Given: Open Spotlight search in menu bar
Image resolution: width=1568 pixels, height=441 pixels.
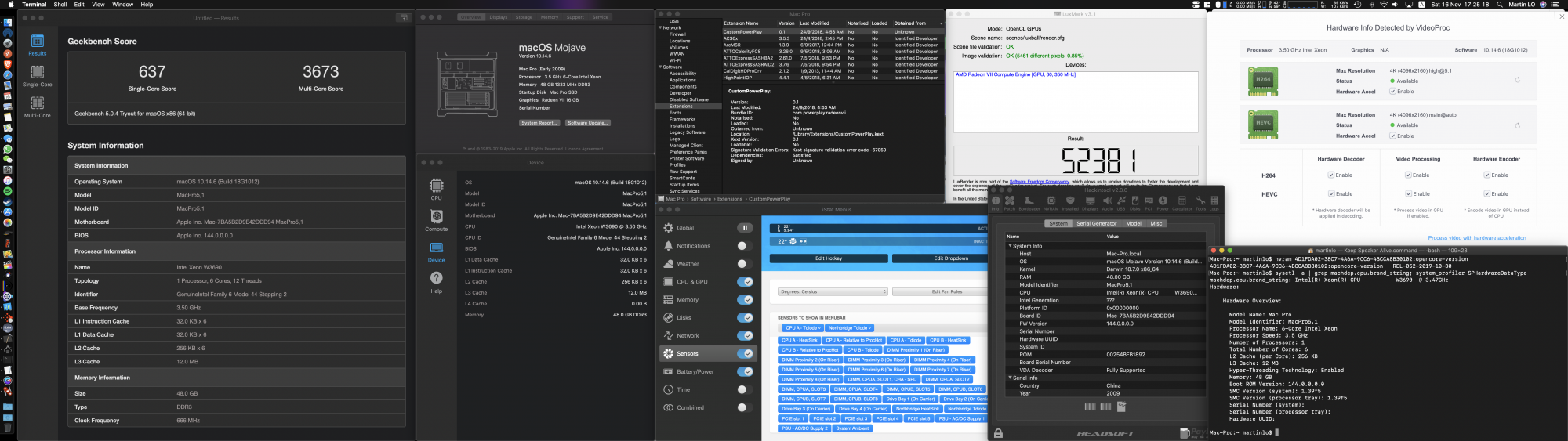Looking at the screenshot, I should (x=1500, y=5).
